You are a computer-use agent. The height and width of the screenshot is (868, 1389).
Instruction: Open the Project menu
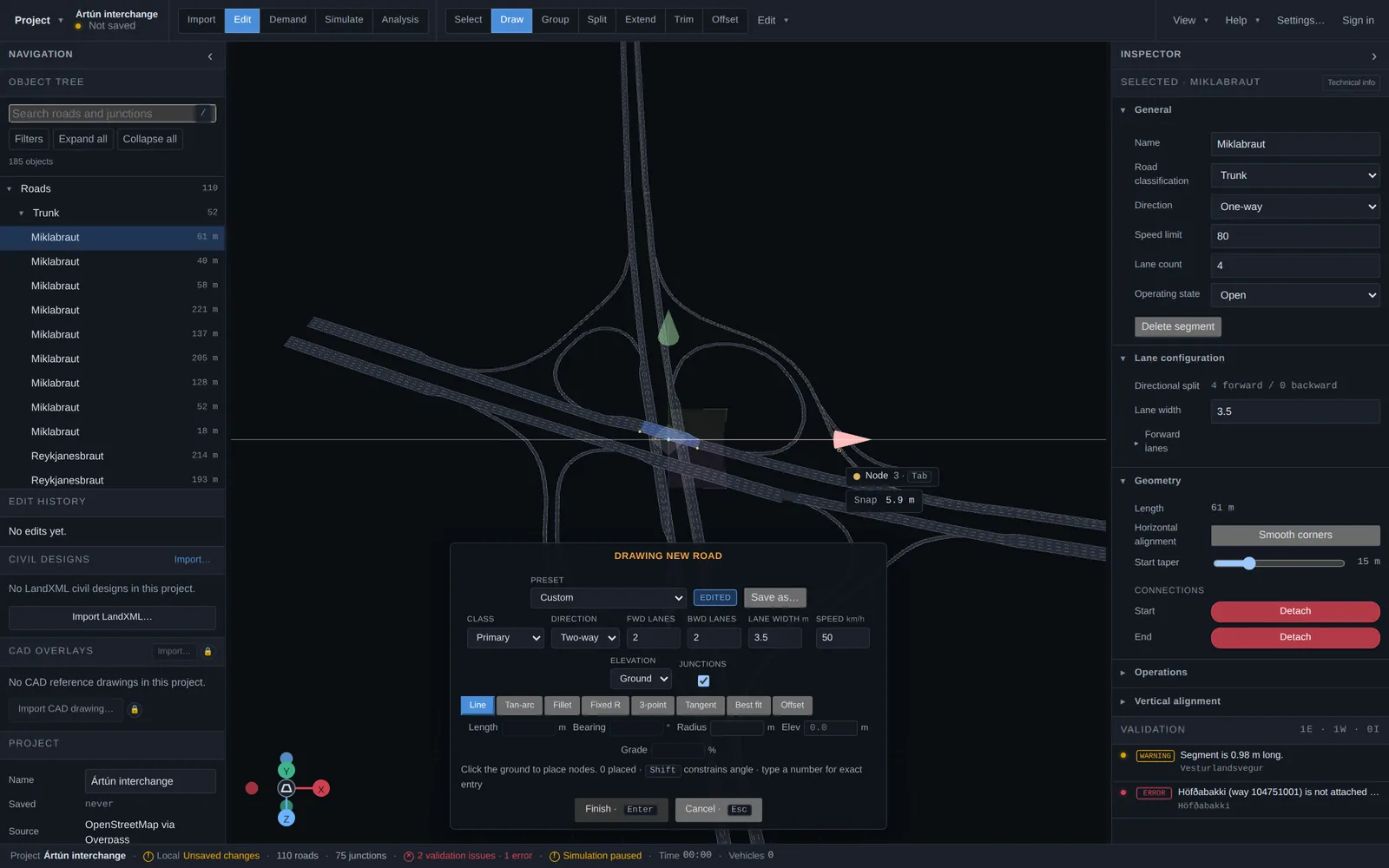click(38, 20)
